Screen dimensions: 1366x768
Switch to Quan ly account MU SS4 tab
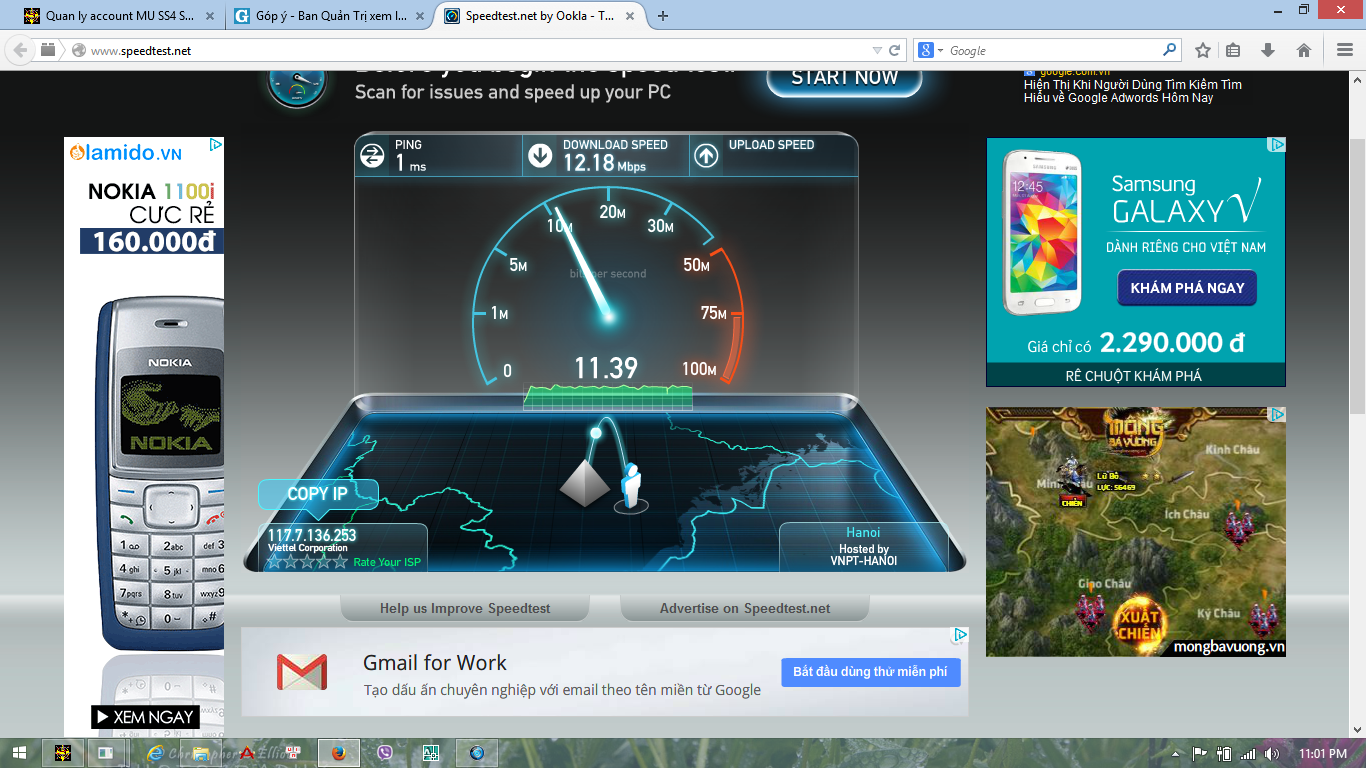tap(120, 16)
